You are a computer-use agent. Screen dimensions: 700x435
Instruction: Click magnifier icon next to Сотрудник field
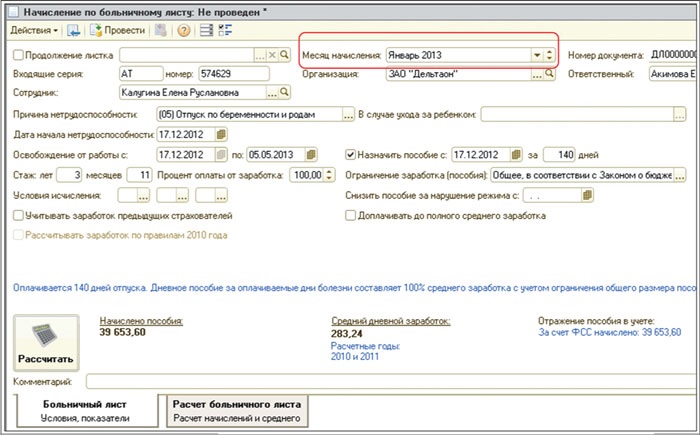(284, 93)
